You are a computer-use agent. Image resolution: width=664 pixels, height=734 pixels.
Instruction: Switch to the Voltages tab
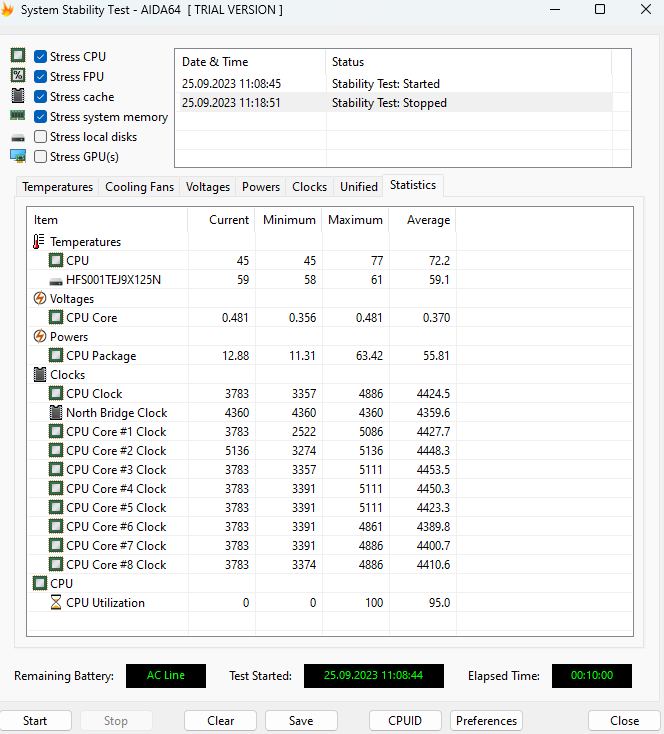(x=207, y=187)
